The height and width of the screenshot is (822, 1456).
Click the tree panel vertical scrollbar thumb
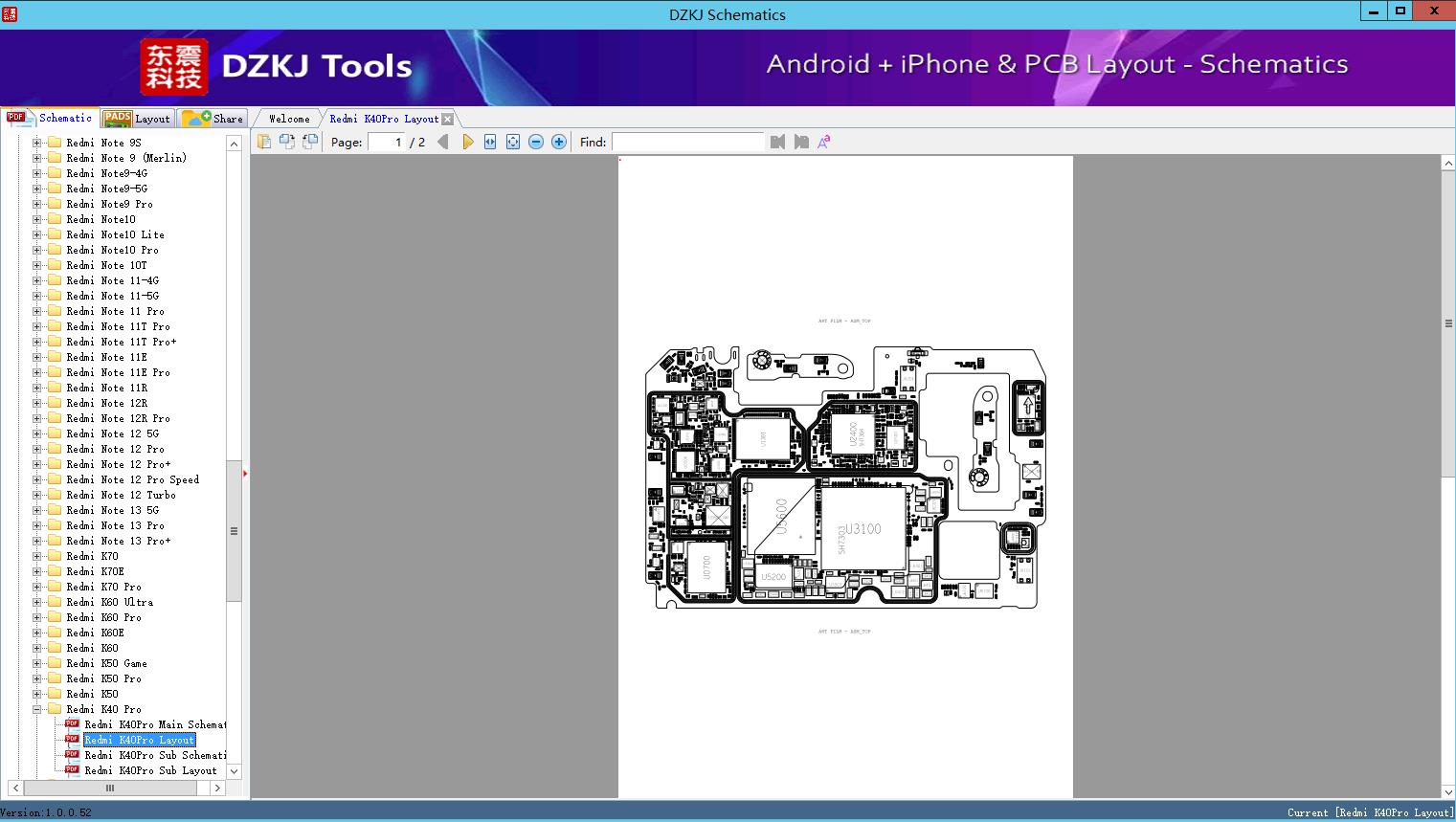234,531
